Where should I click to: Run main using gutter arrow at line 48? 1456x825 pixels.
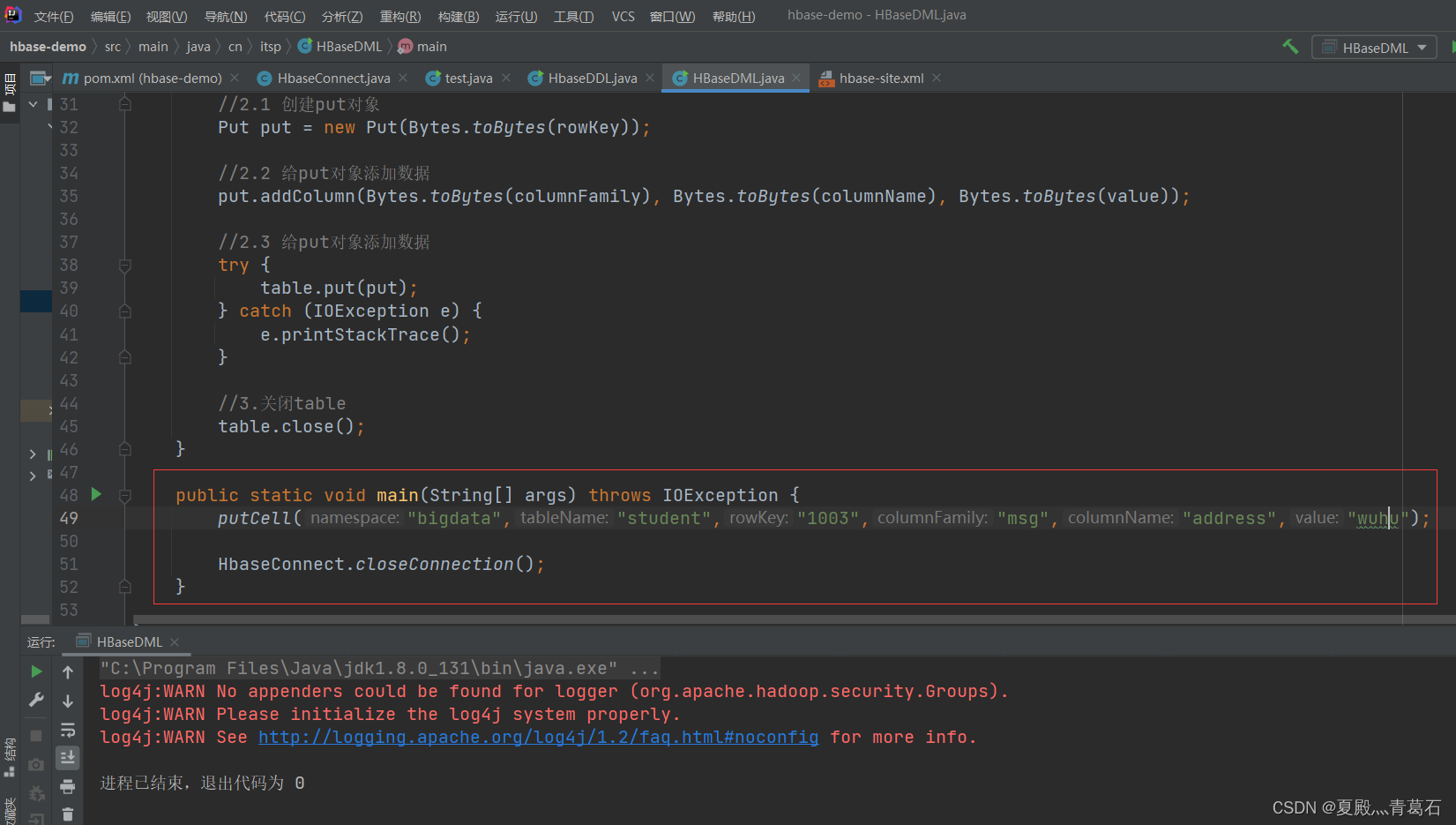(96, 494)
